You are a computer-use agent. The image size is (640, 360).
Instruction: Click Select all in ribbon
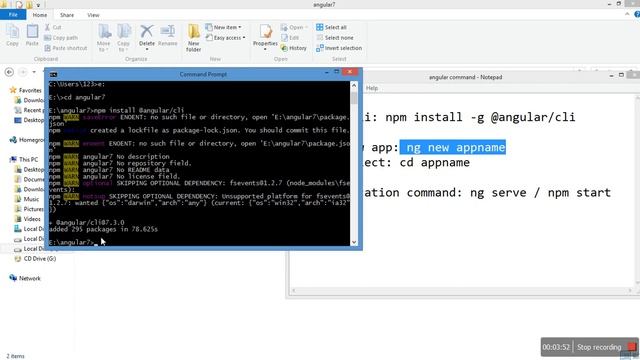point(331,27)
